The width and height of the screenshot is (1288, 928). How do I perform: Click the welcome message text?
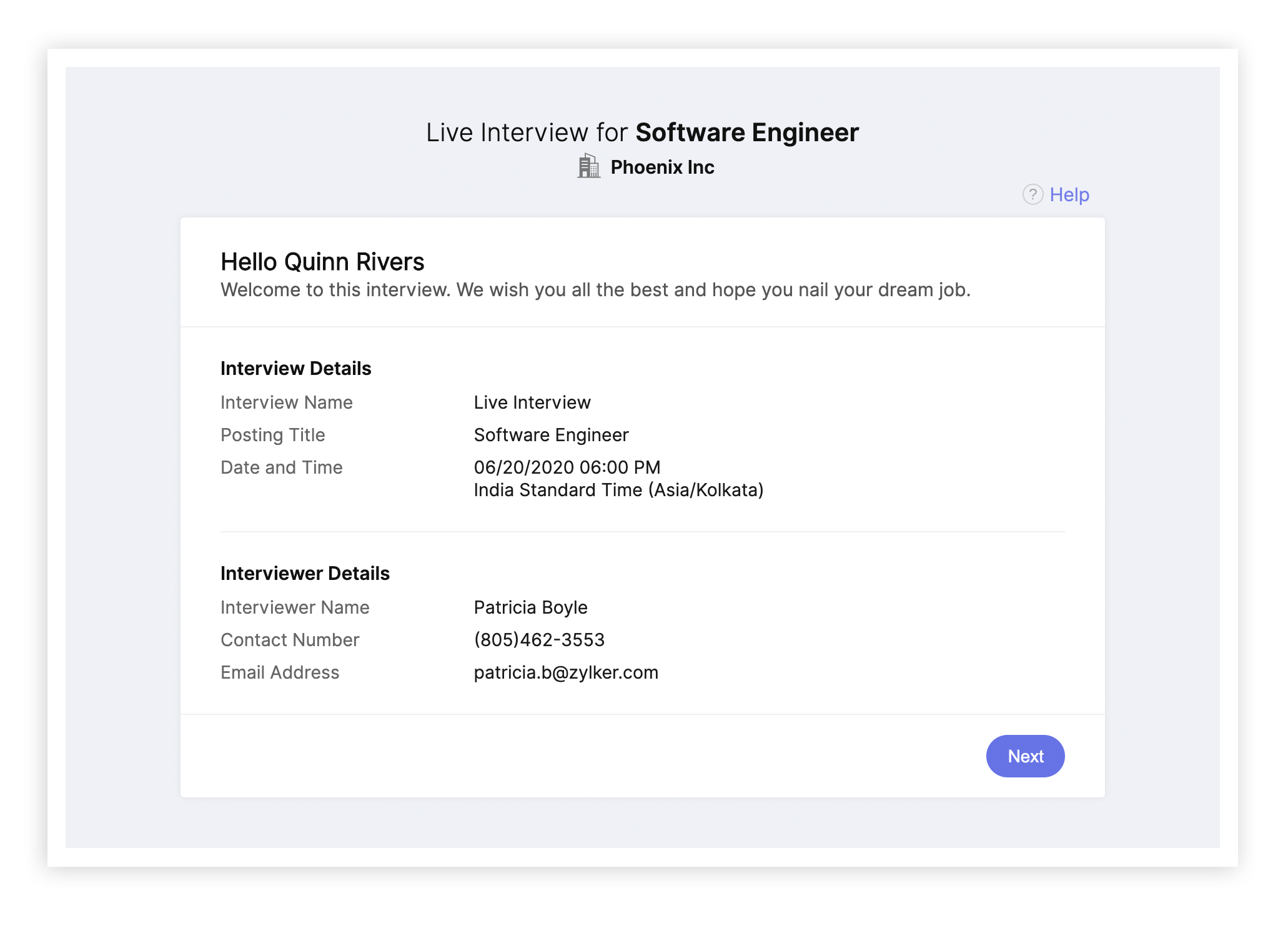pyautogui.click(x=595, y=290)
